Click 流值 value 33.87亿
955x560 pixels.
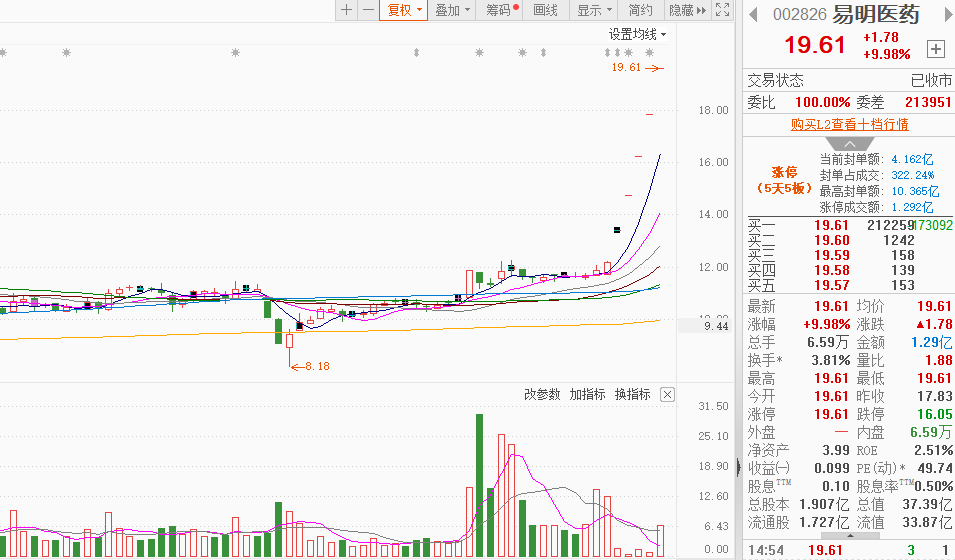click(x=928, y=522)
